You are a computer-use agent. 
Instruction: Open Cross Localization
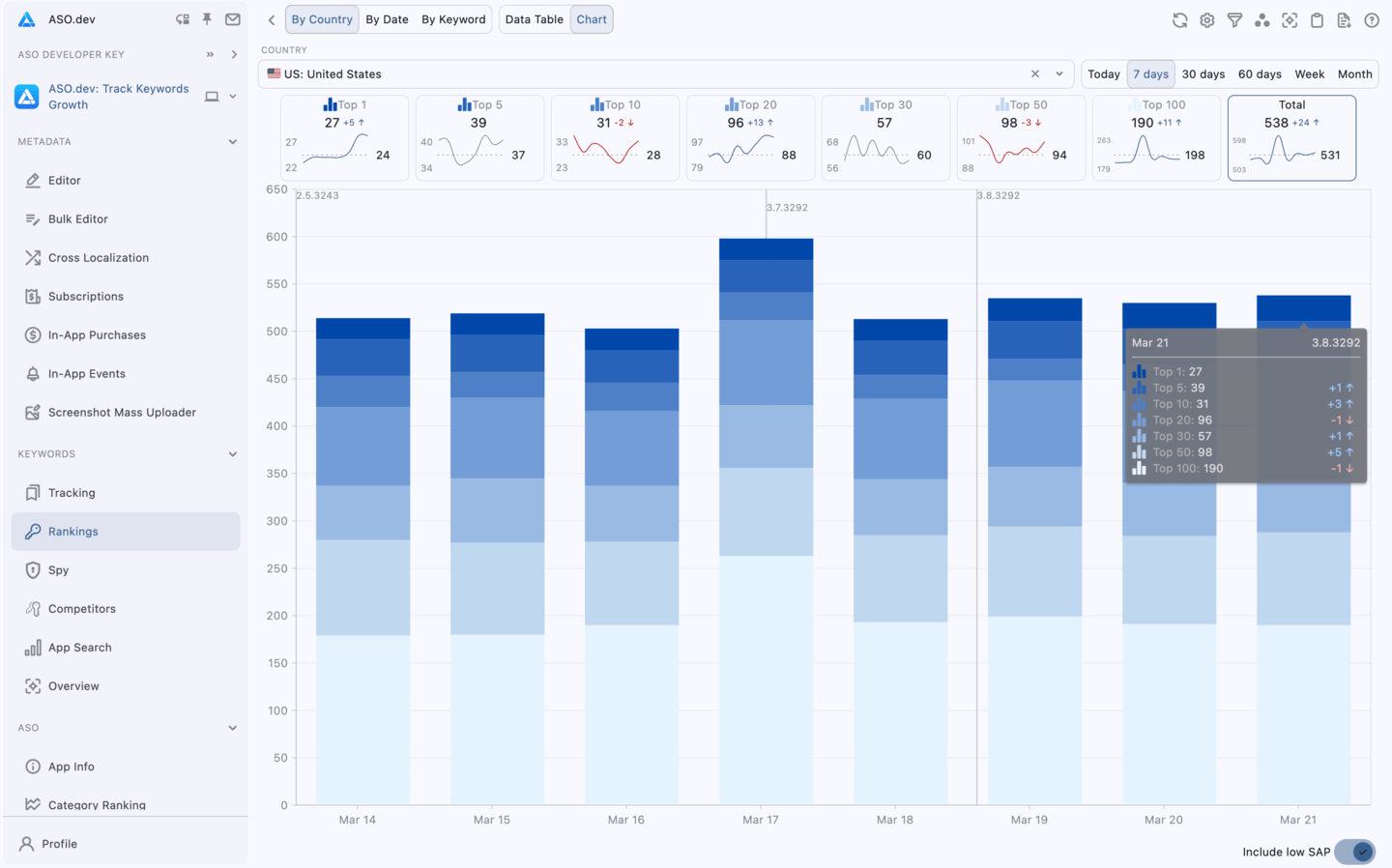click(101, 257)
